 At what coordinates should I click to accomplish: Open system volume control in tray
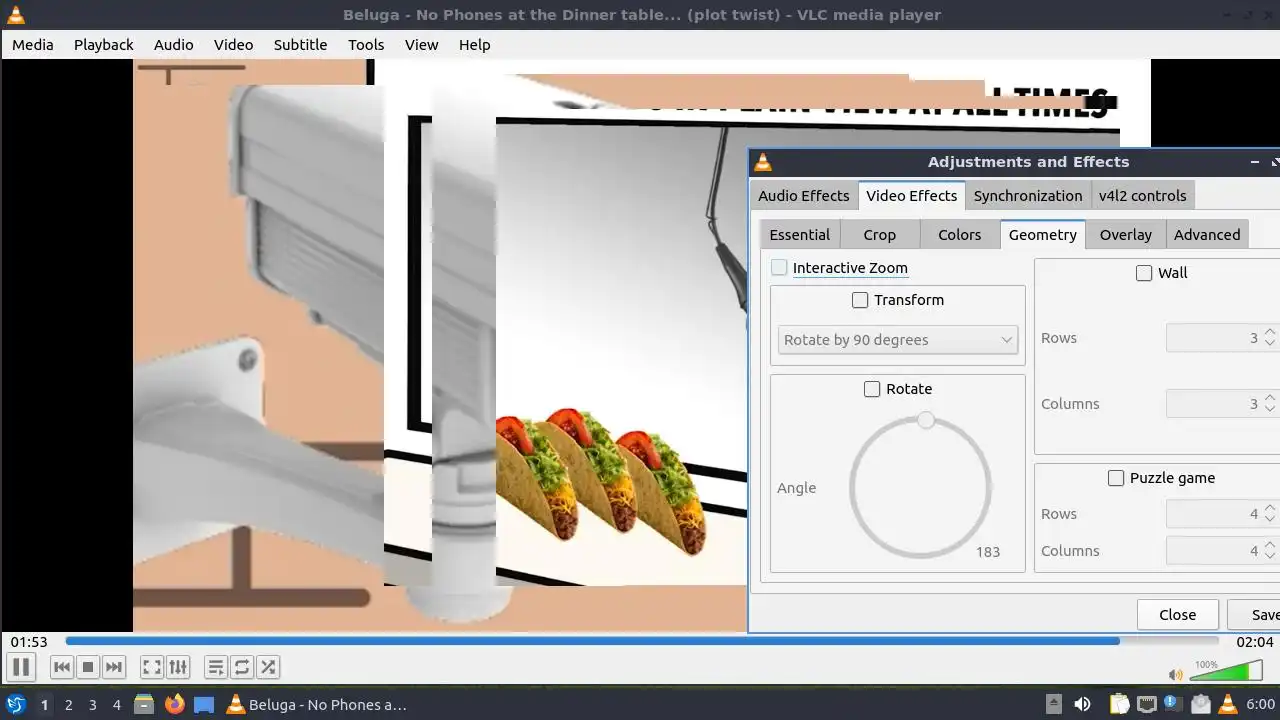pyautogui.click(x=1082, y=704)
